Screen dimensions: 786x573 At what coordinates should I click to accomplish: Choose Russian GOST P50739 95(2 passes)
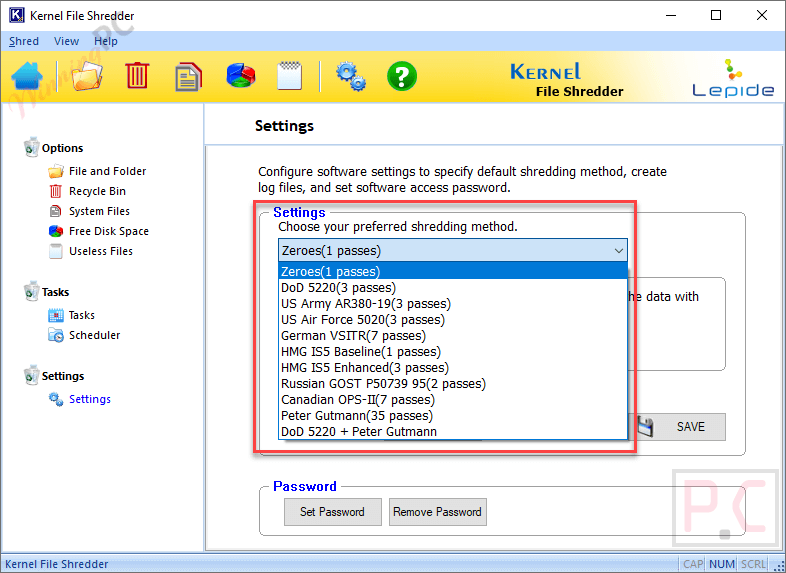(x=453, y=384)
